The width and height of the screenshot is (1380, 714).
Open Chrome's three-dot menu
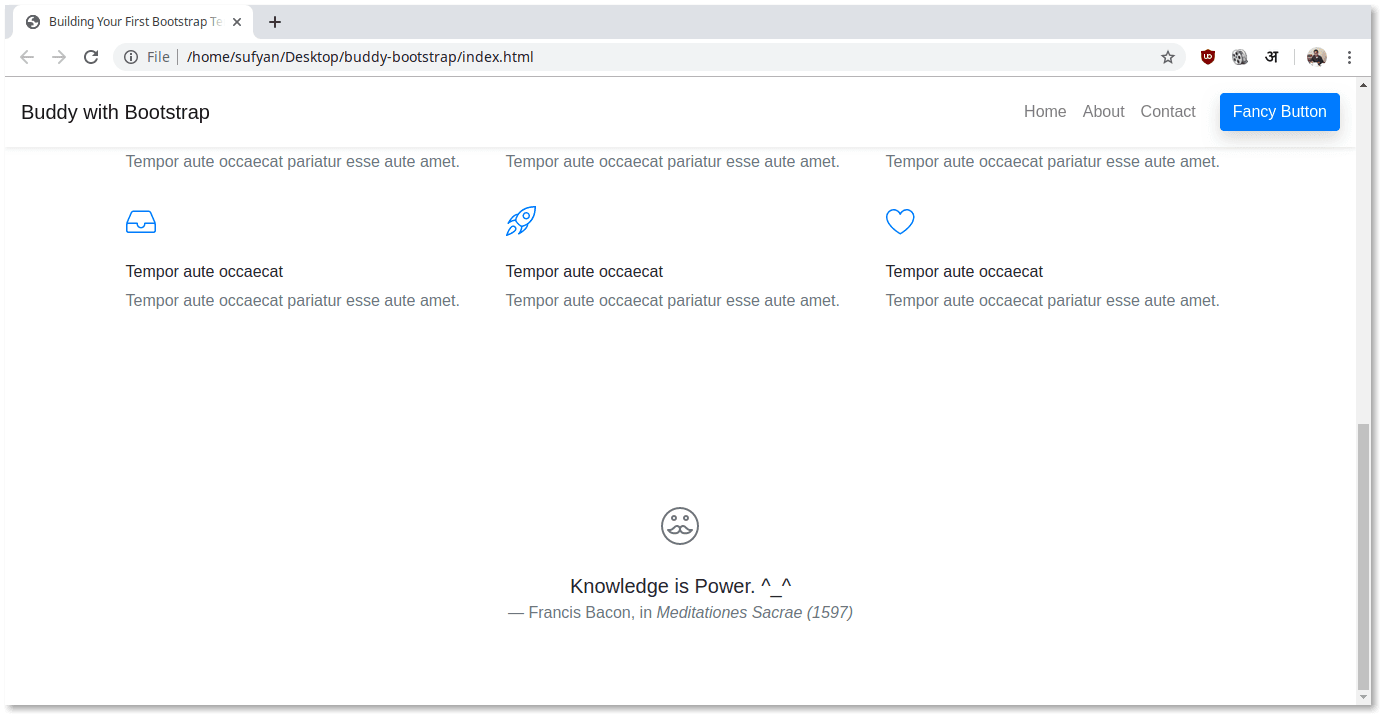(1349, 57)
